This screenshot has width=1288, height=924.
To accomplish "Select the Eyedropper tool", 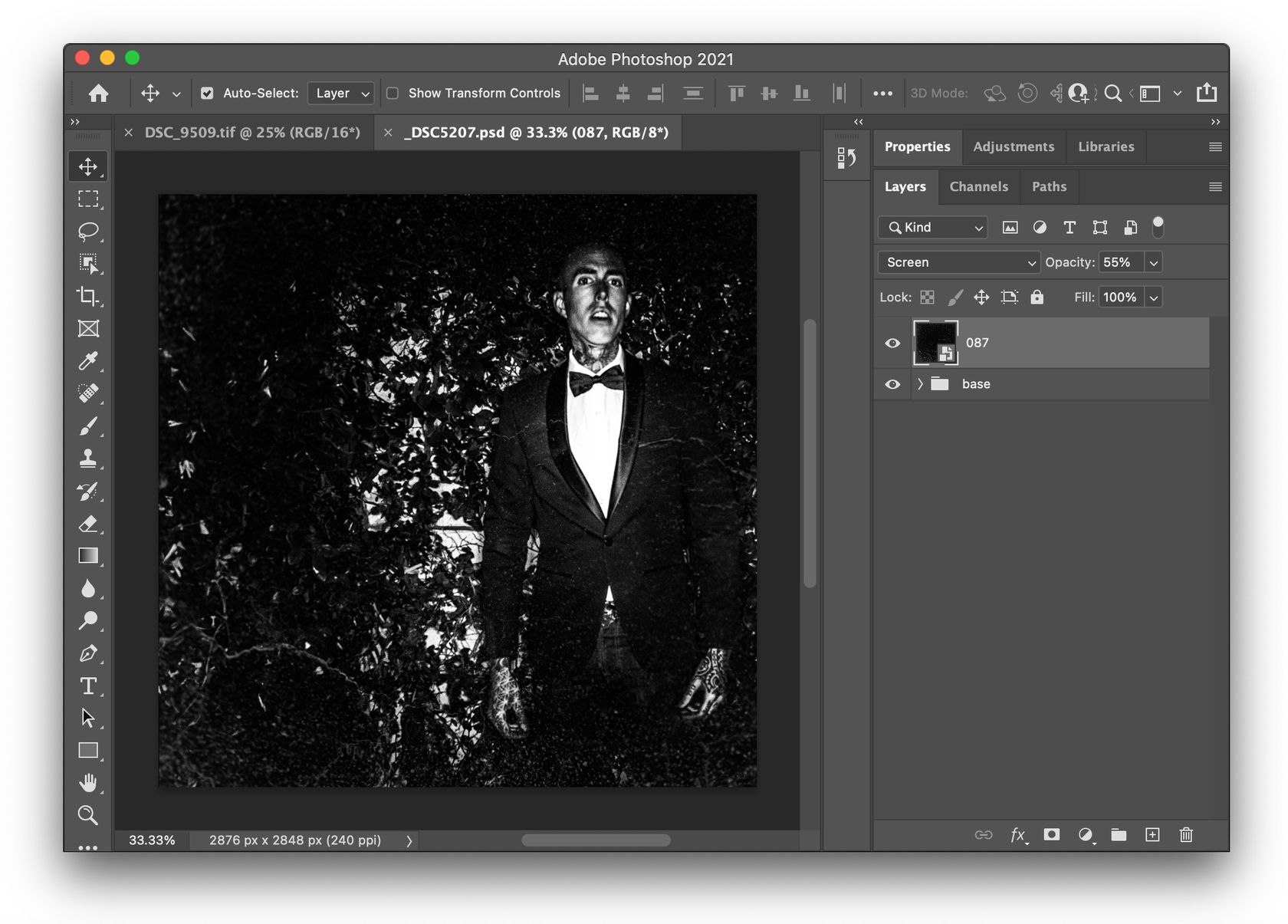I will tap(88, 361).
